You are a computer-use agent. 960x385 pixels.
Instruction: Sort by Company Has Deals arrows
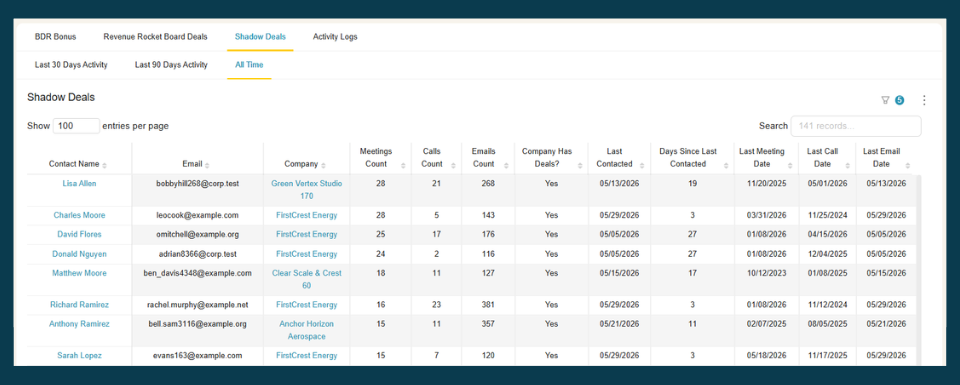pyautogui.click(x=580, y=165)
